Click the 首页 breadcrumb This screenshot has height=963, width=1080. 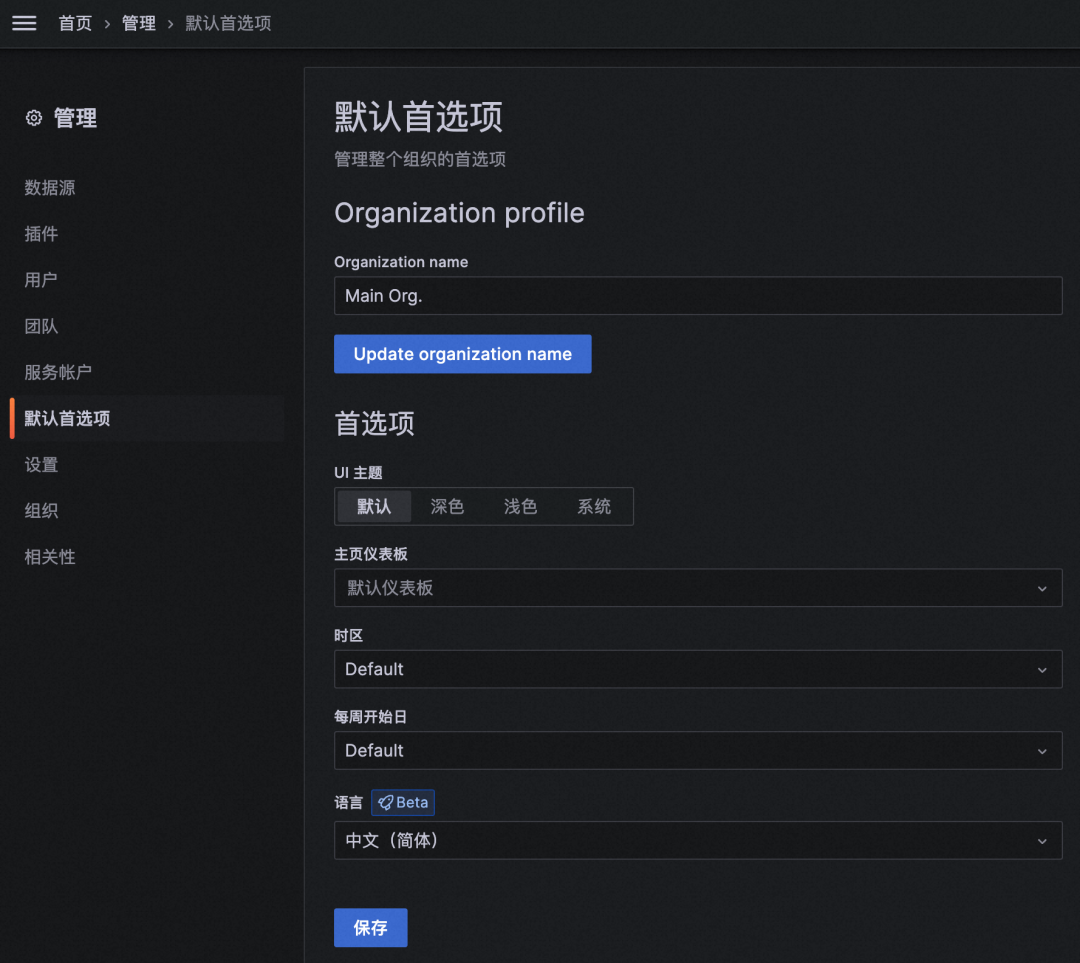pyautogui.click(x=75, y=23)
